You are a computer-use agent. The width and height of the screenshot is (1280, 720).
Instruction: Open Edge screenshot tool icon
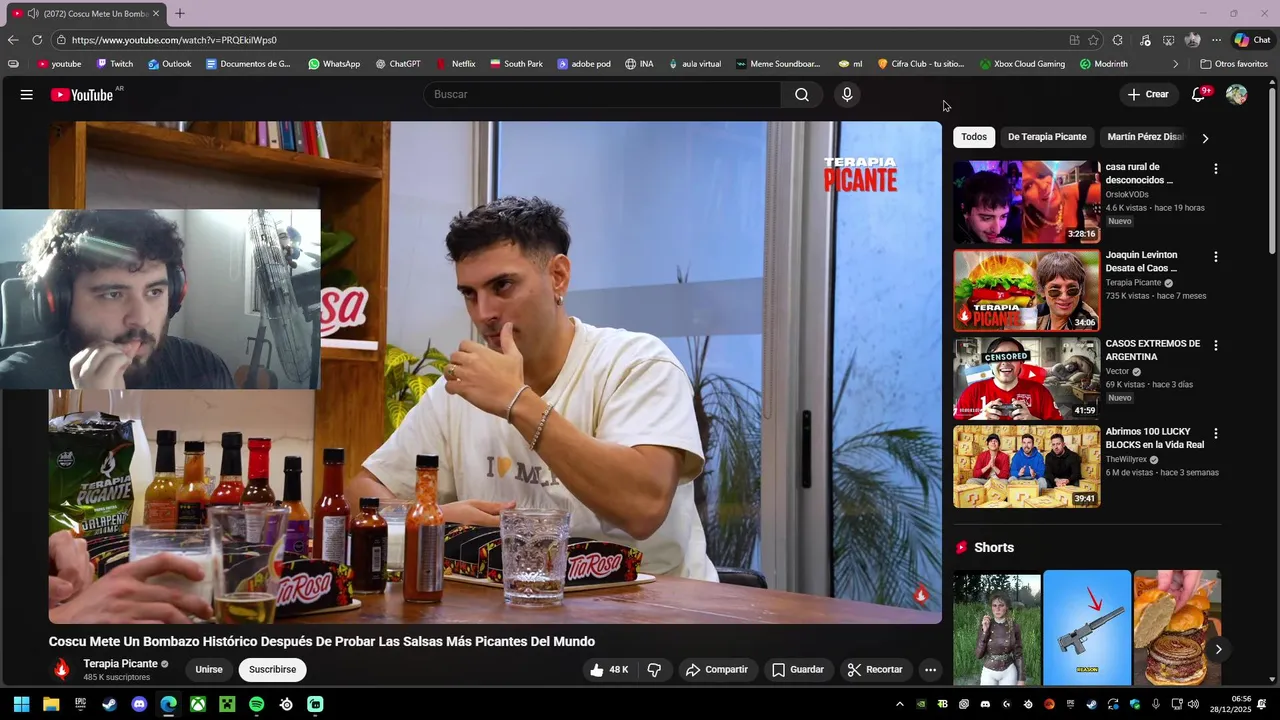(x=1168, y=40)
